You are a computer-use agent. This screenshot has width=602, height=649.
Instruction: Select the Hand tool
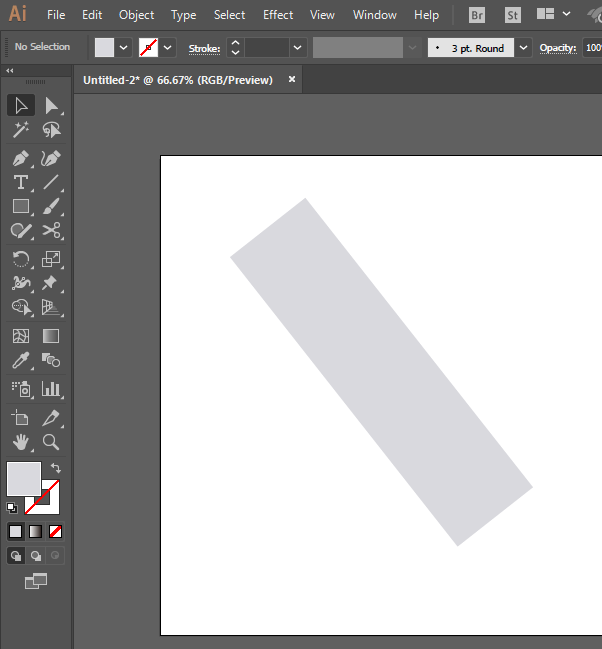point(20,441)
